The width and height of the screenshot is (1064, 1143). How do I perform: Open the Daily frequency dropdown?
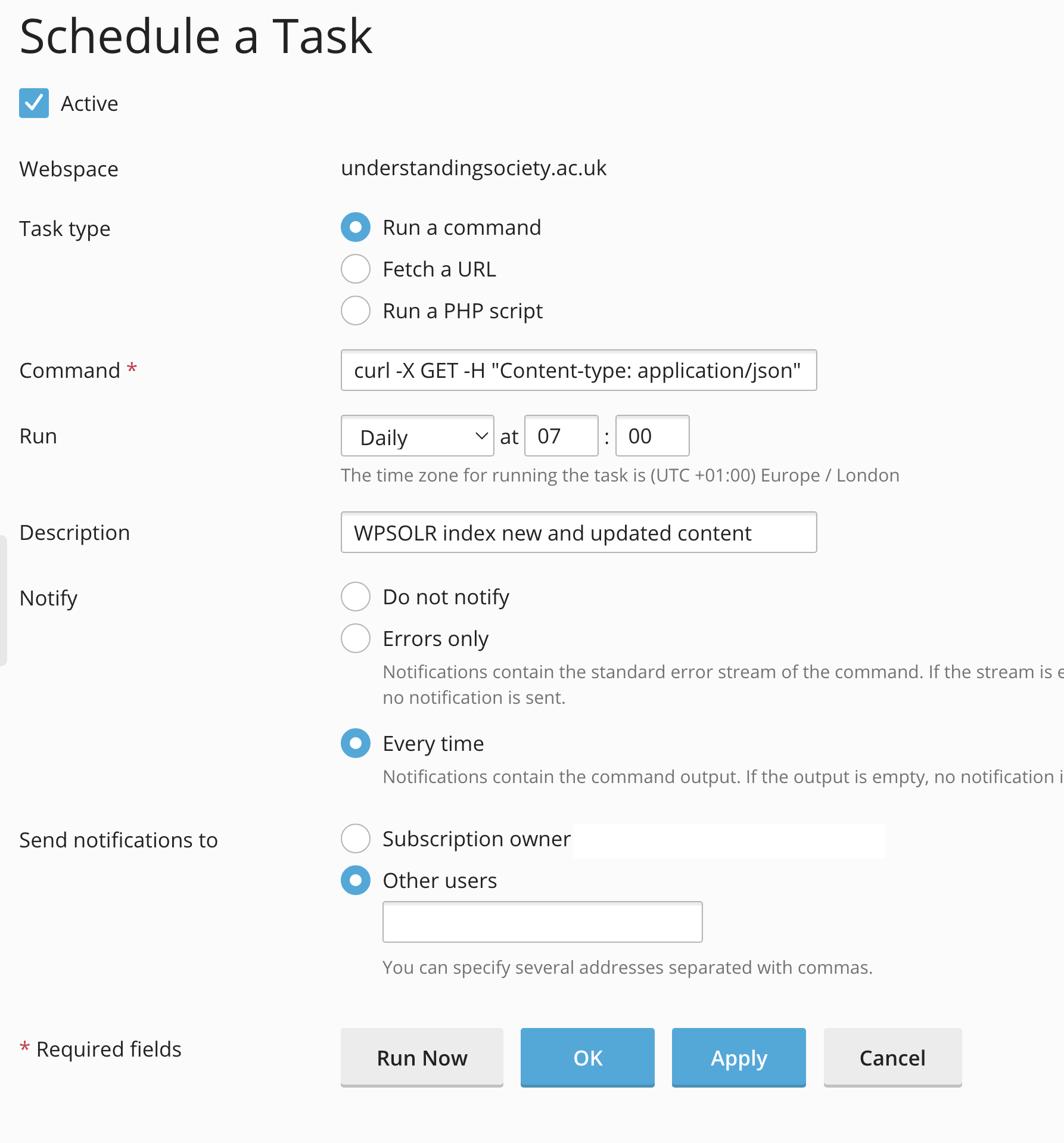417,436
